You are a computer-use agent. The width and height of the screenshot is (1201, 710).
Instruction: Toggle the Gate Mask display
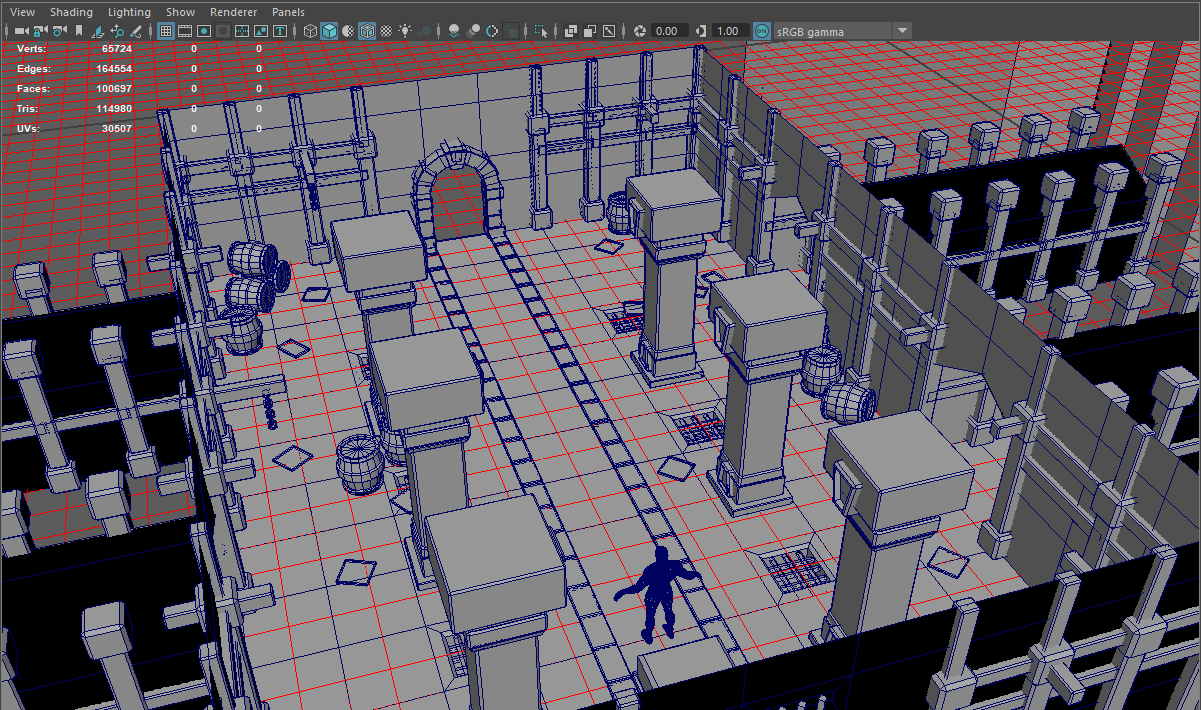click(x=223, y=31)
